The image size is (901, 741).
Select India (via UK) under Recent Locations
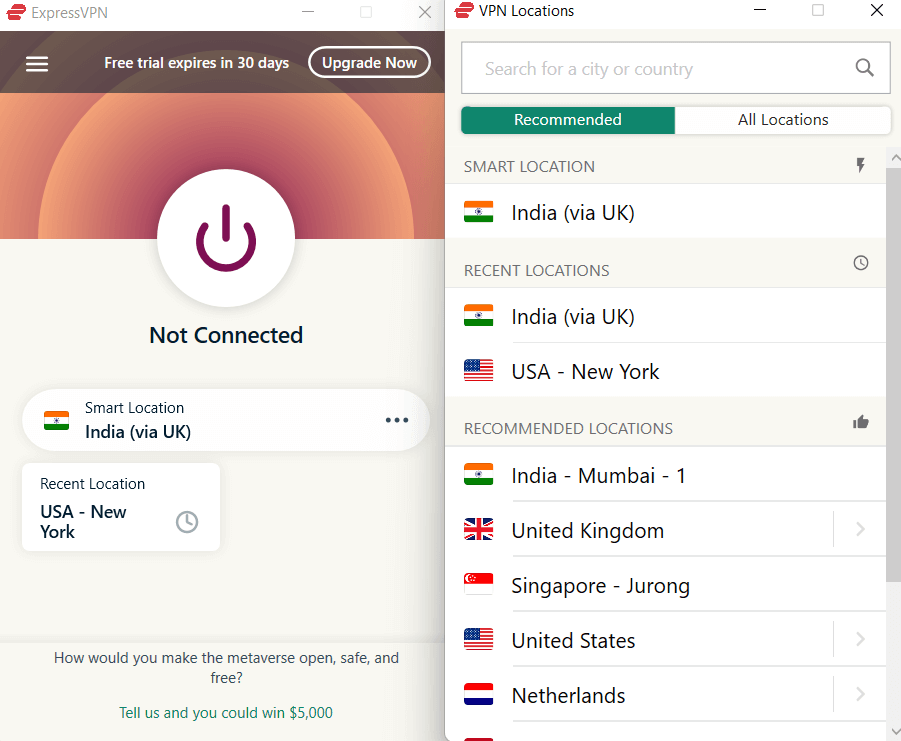coord(665,316)
